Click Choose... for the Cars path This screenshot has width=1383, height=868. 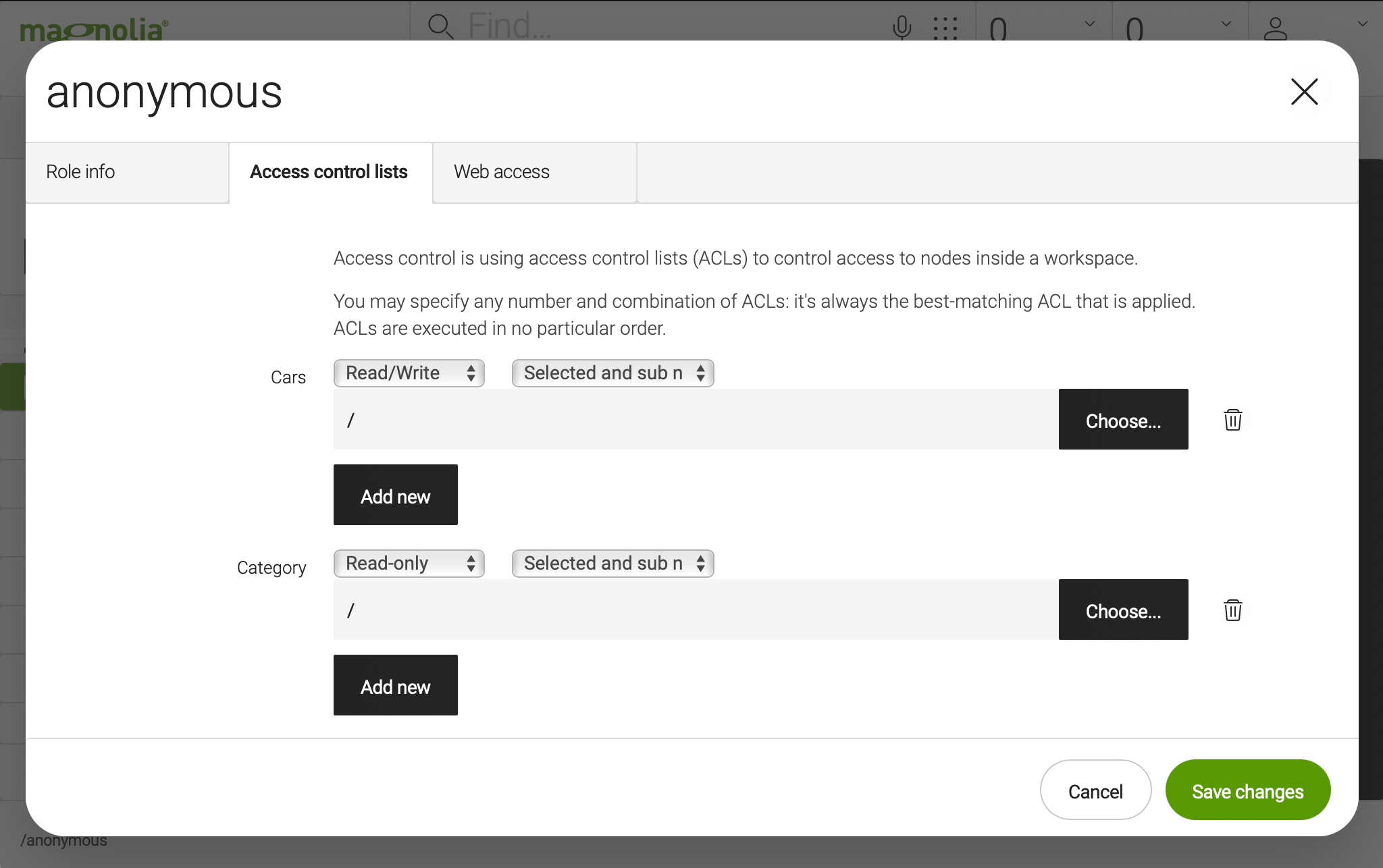click(x=1123, y=420)
